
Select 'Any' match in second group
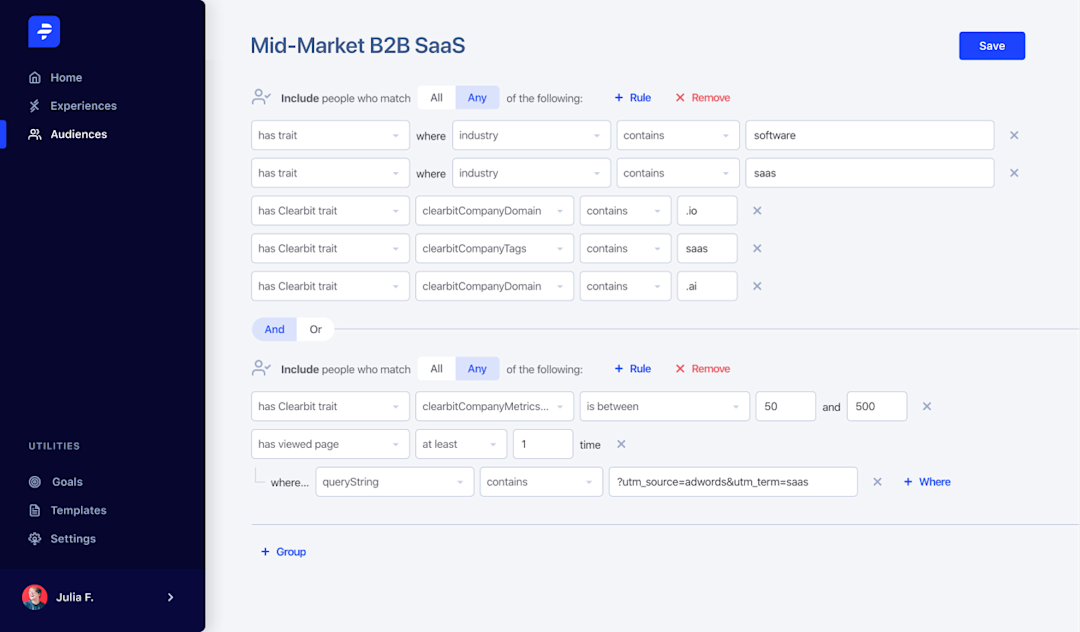pyautogui.click(x=477, y=369)
